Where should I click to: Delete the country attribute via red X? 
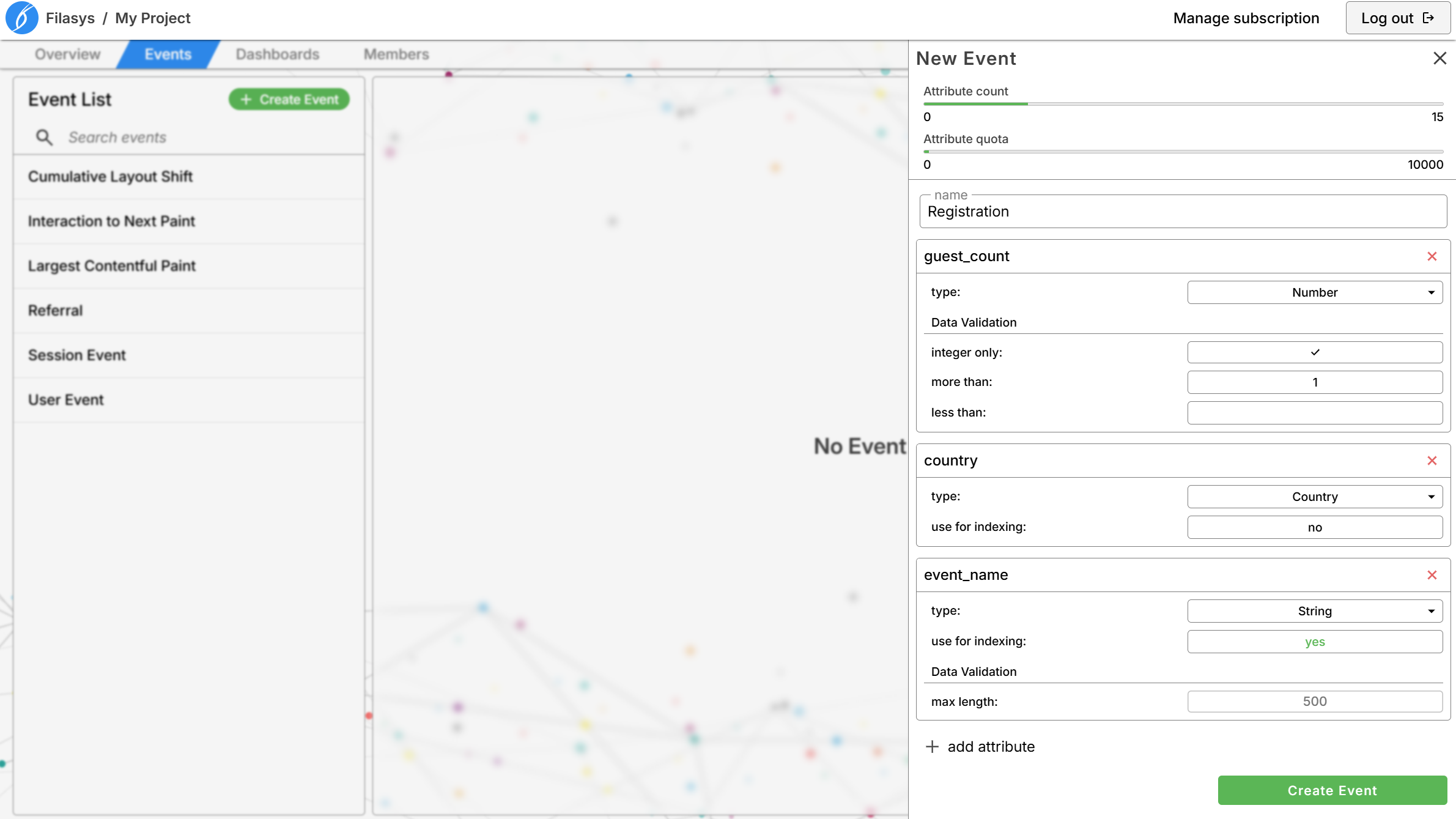1432,461
